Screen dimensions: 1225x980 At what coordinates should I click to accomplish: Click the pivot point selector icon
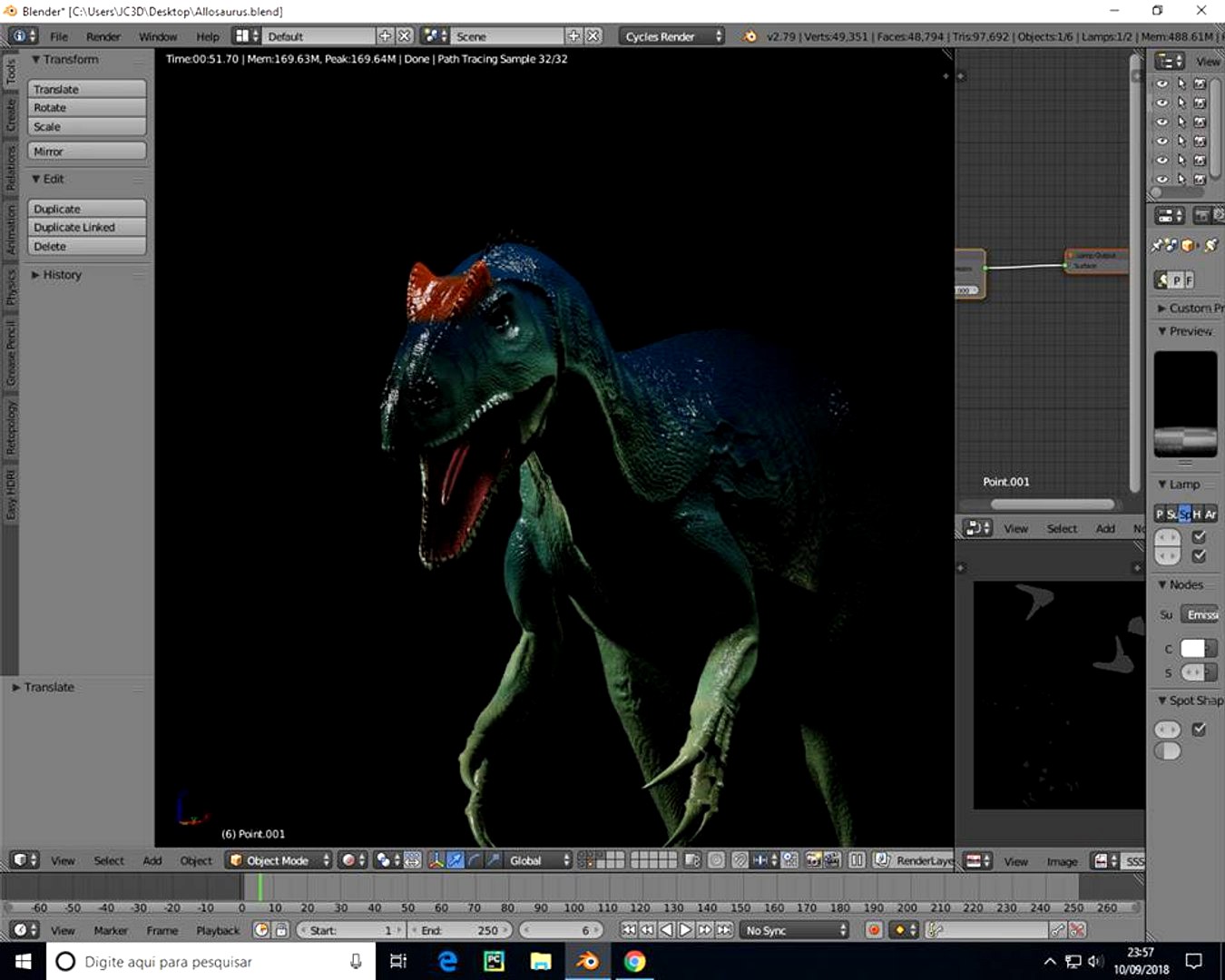(387, 859)
